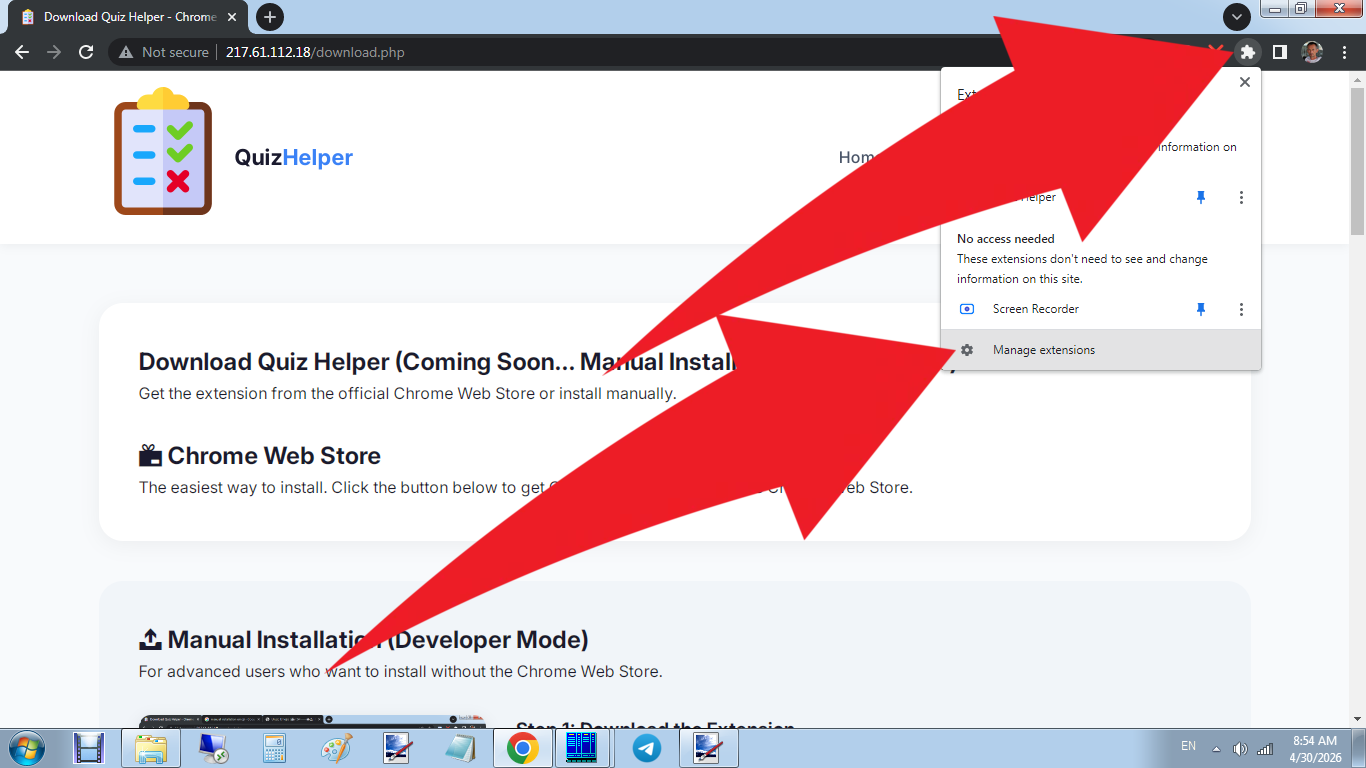
Task: Click the gear icon beside Manage extensions
Action: coord(967,350)
